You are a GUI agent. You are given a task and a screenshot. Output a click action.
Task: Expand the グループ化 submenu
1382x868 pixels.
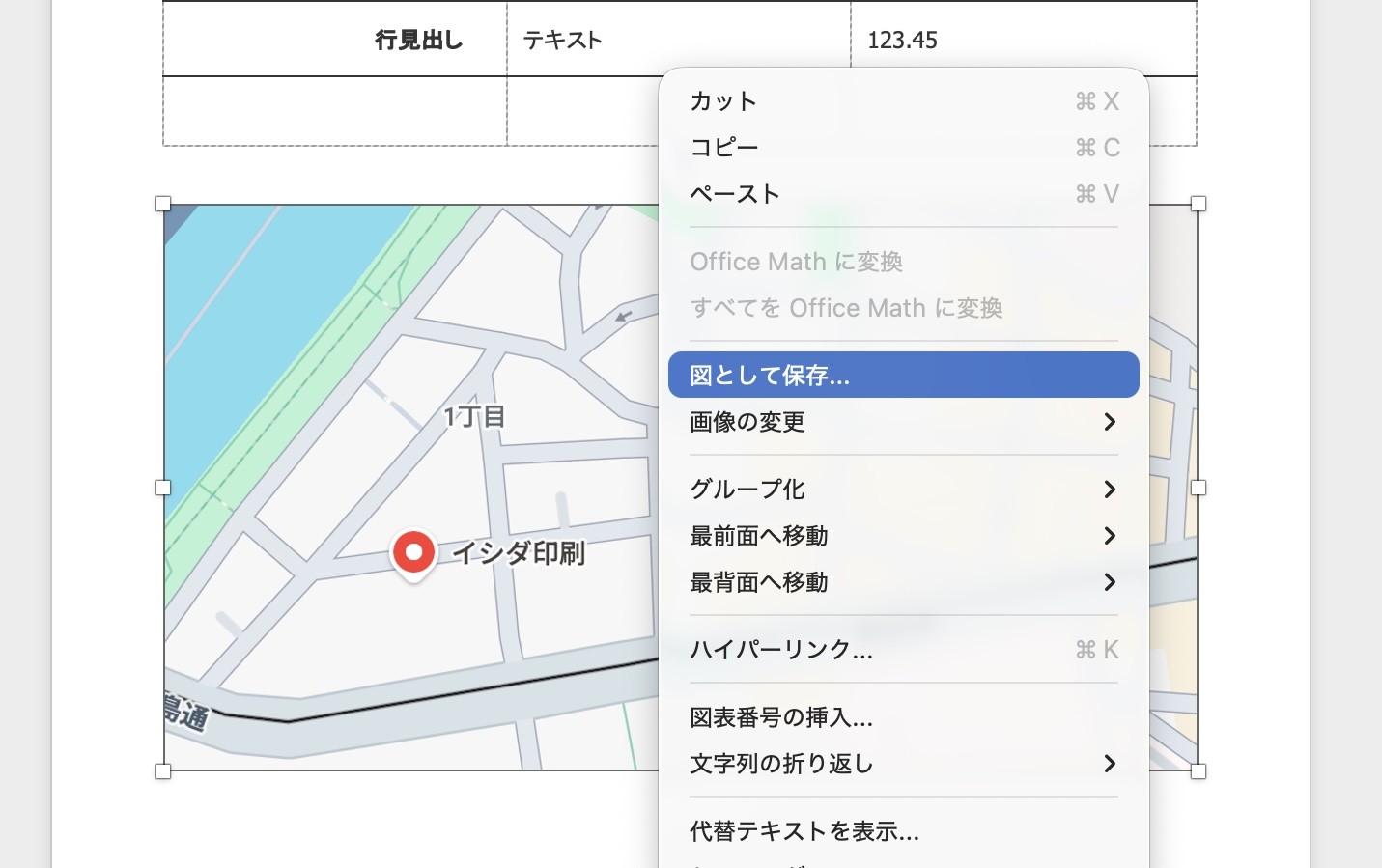click(903, 490)
